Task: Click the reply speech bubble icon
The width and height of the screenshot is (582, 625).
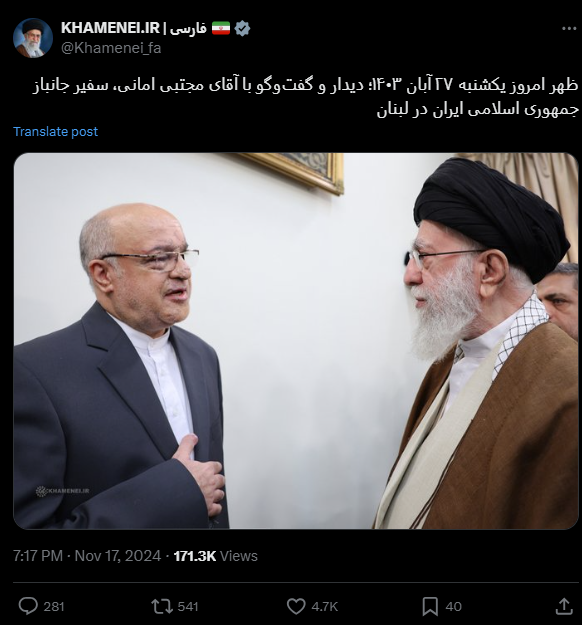Action: click(x=28, y=606)
